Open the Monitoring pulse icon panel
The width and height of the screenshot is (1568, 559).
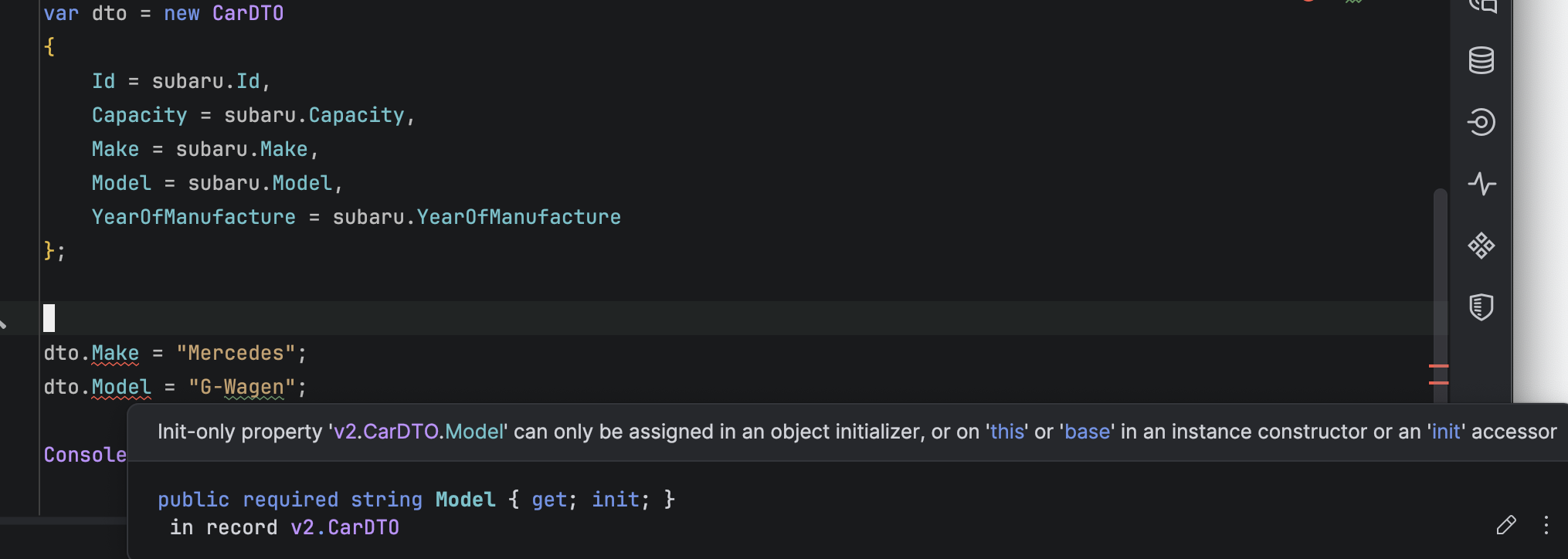[x=1481, y=184]
